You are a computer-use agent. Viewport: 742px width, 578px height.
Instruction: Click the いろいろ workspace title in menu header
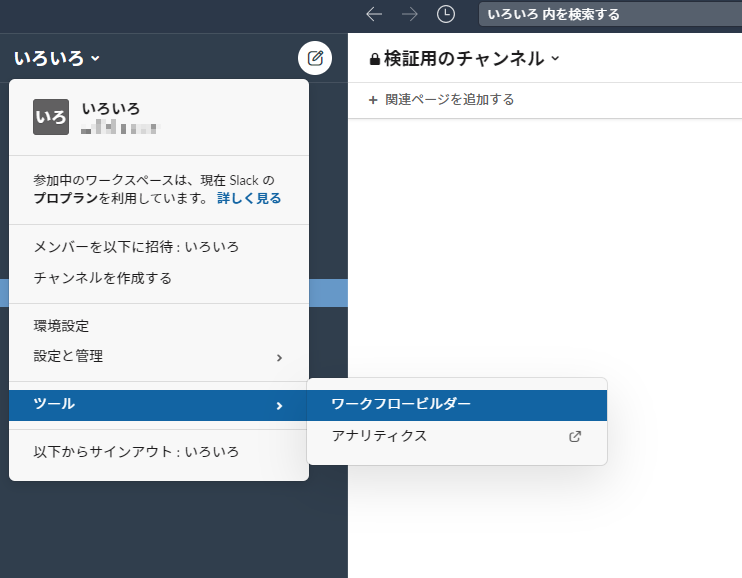pos(111,109)
